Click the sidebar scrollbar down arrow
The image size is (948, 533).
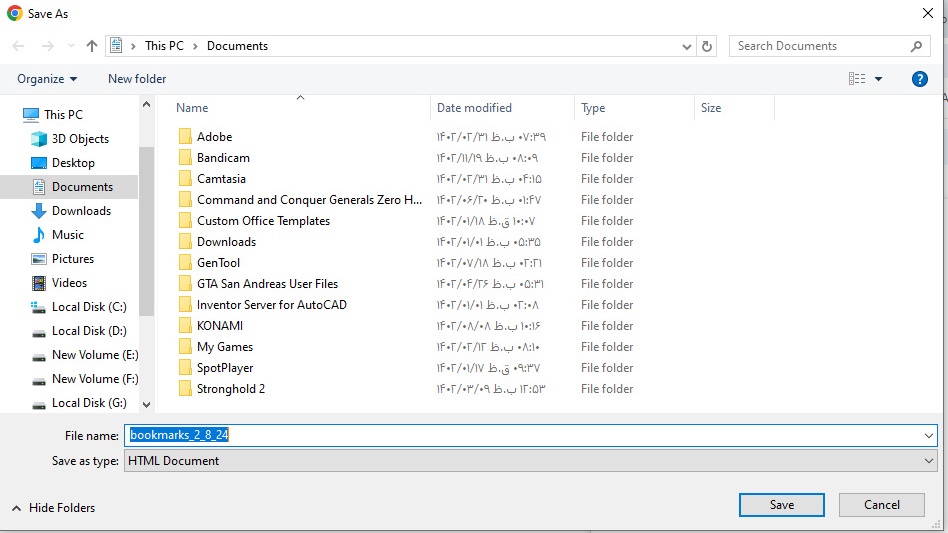coord(146,404)
